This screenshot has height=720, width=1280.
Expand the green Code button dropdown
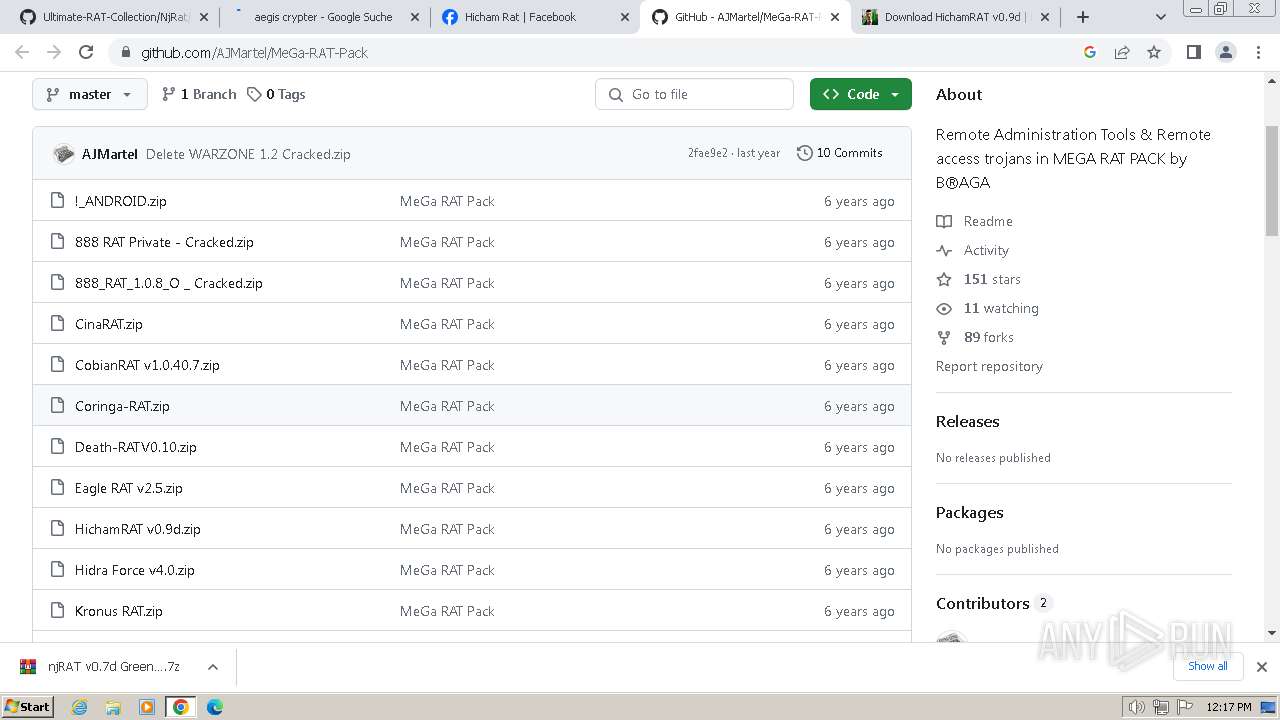pyautogui.click(x=861, y=94)
